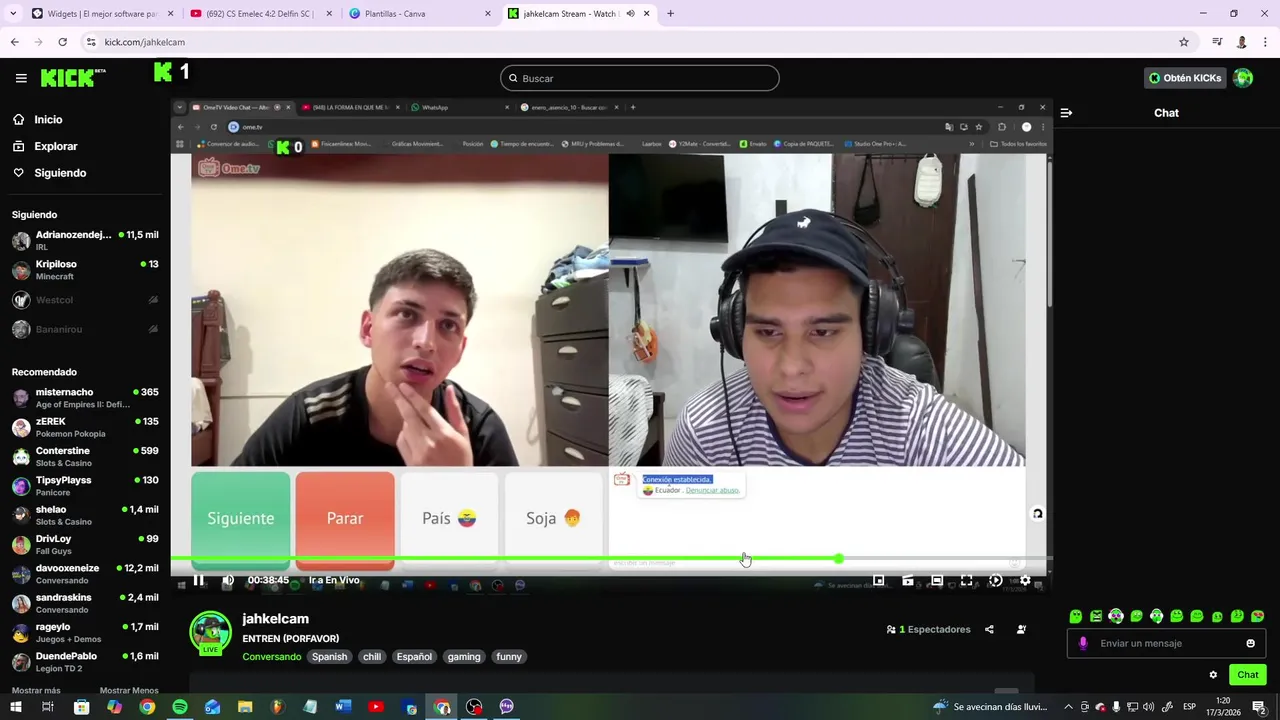1280x720 pixels.
Task: Open Westcol offline channel
Action: click(85, 300)
